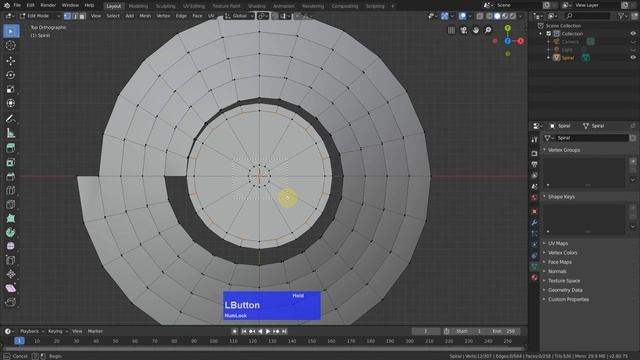
Task: Open the Mesh menu in viewport header
Action: [145, 16]
